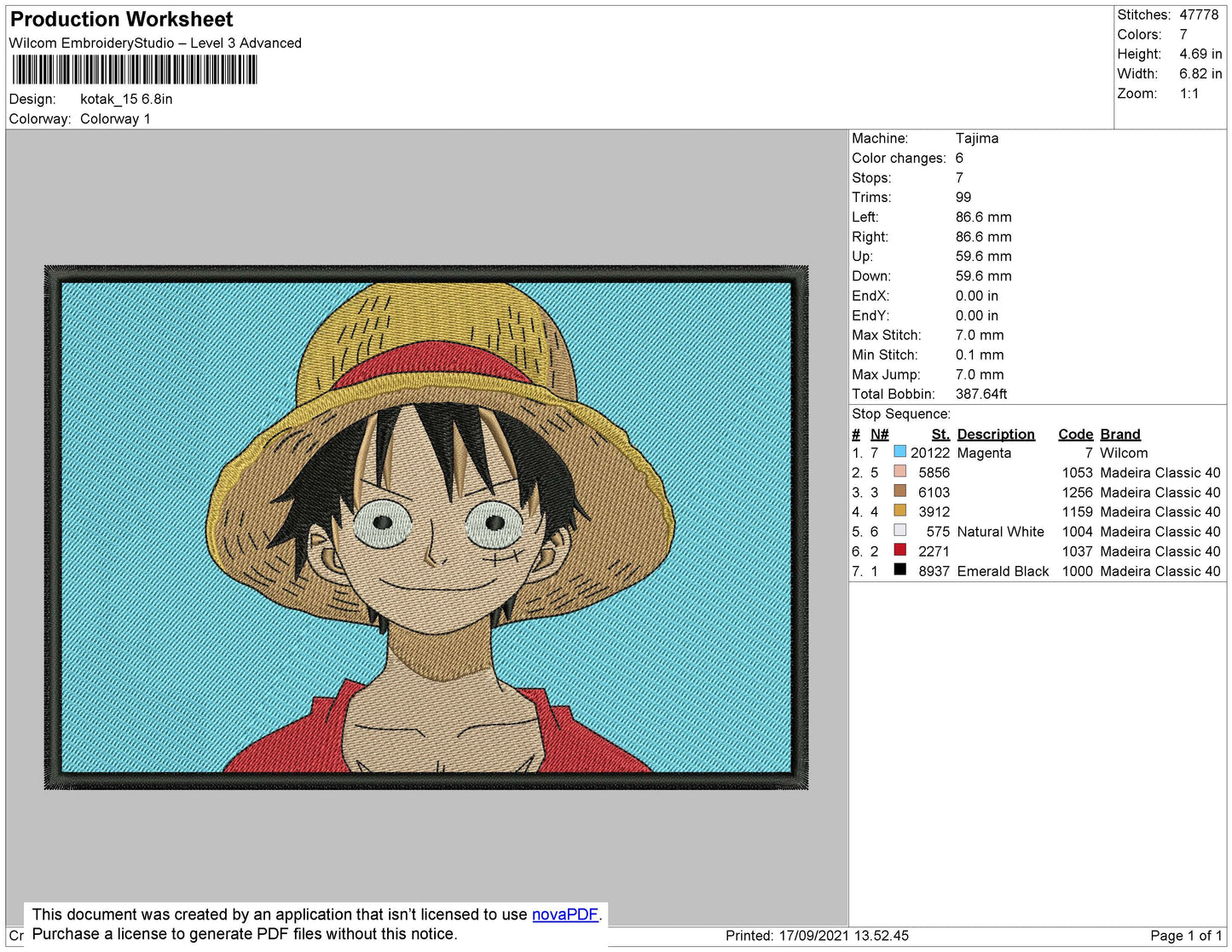Viewport: 1232px width, 952px height.
Task: Click the Color changes value '6'
Action: coord(959,158)
